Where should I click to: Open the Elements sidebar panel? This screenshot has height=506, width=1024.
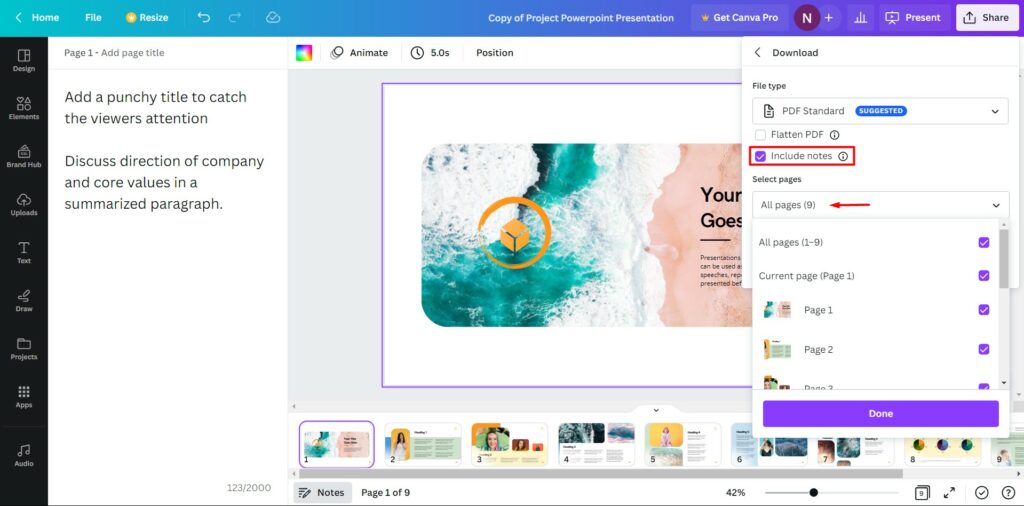[24, 107]
